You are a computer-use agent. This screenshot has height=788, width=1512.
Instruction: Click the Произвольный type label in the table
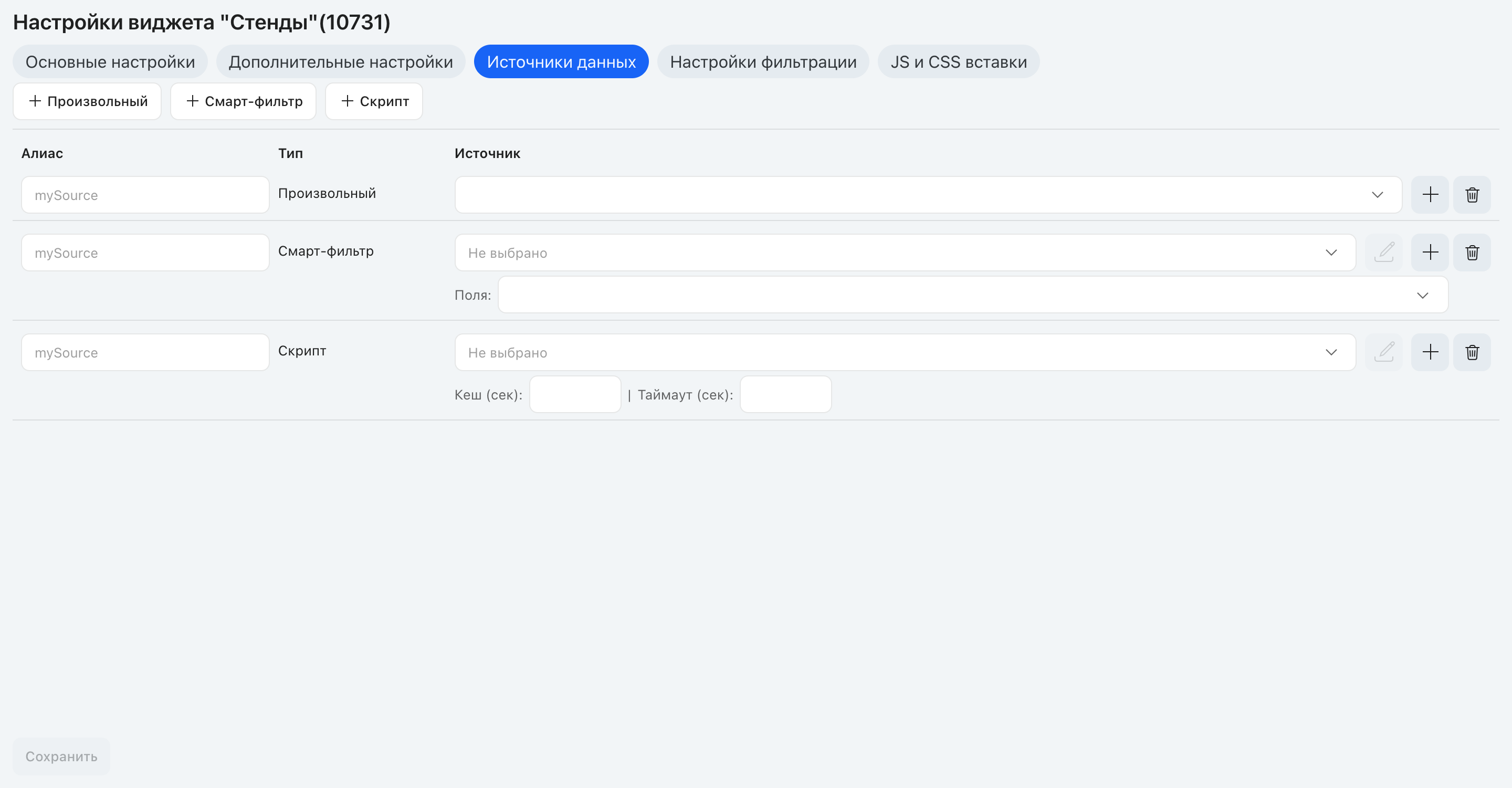click(327, 194)
